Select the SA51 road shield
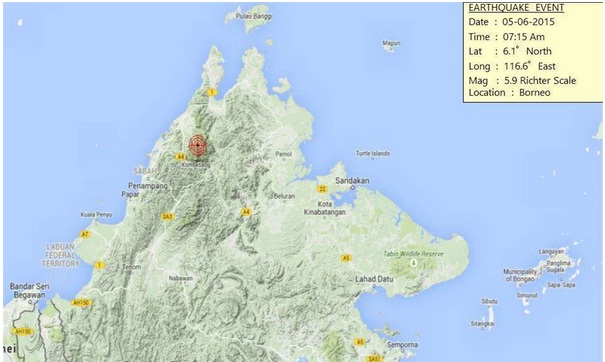 coord(375,359)
